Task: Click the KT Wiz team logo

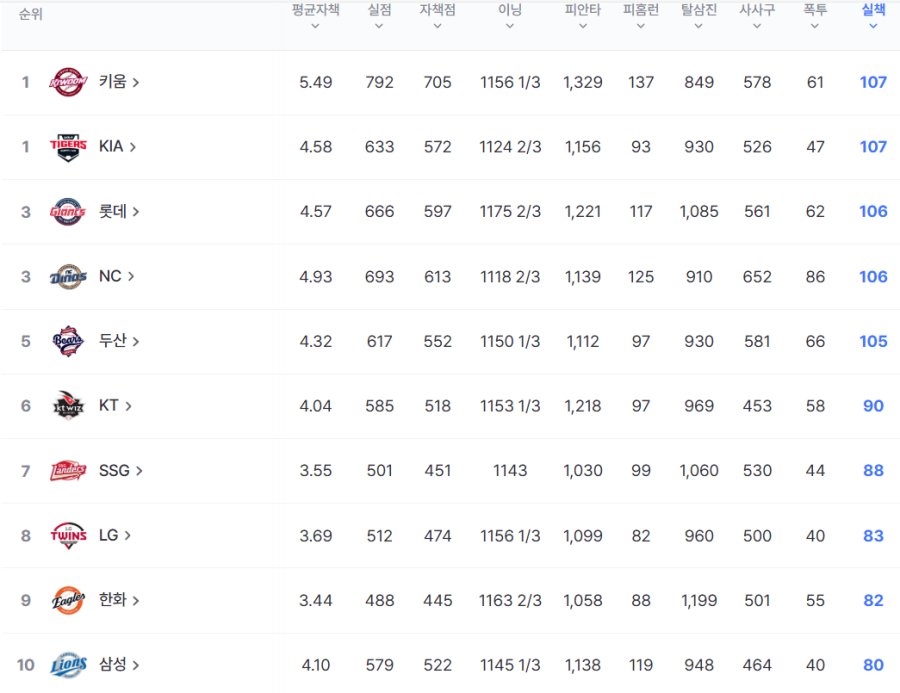Action: [x=68, y=406]
